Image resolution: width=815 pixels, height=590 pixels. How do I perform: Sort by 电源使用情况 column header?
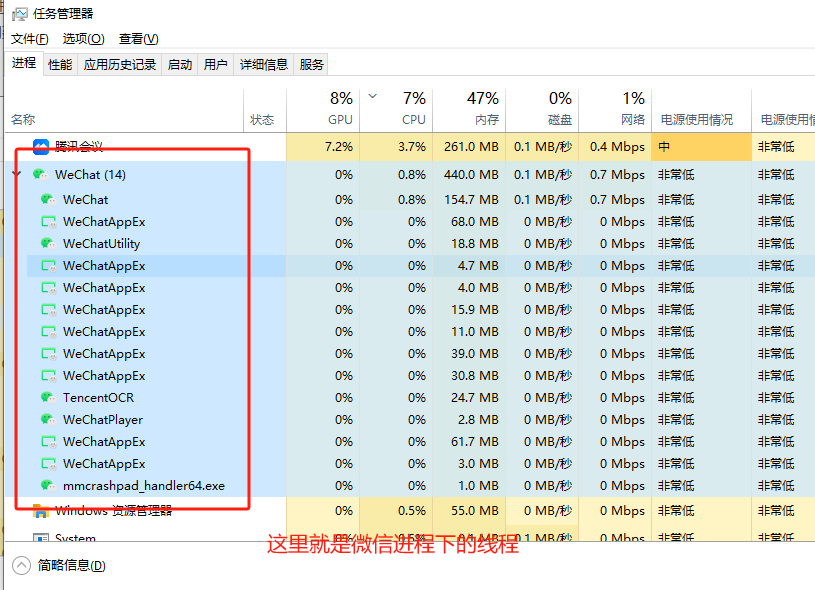click(701, 110)
